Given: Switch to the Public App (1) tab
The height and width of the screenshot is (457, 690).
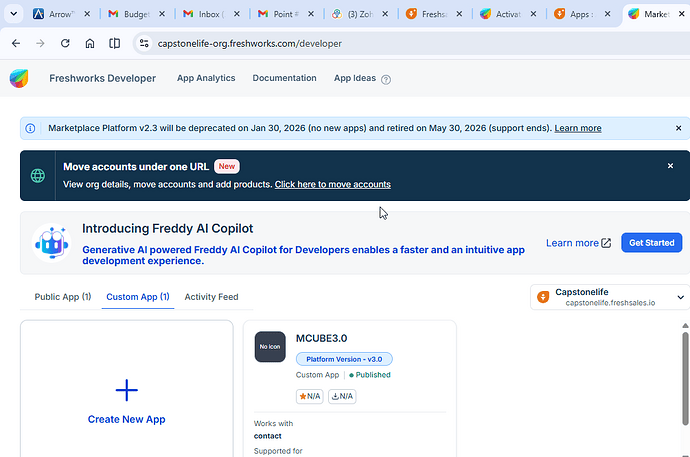Looking at the screenshot, I should (63, 297).
